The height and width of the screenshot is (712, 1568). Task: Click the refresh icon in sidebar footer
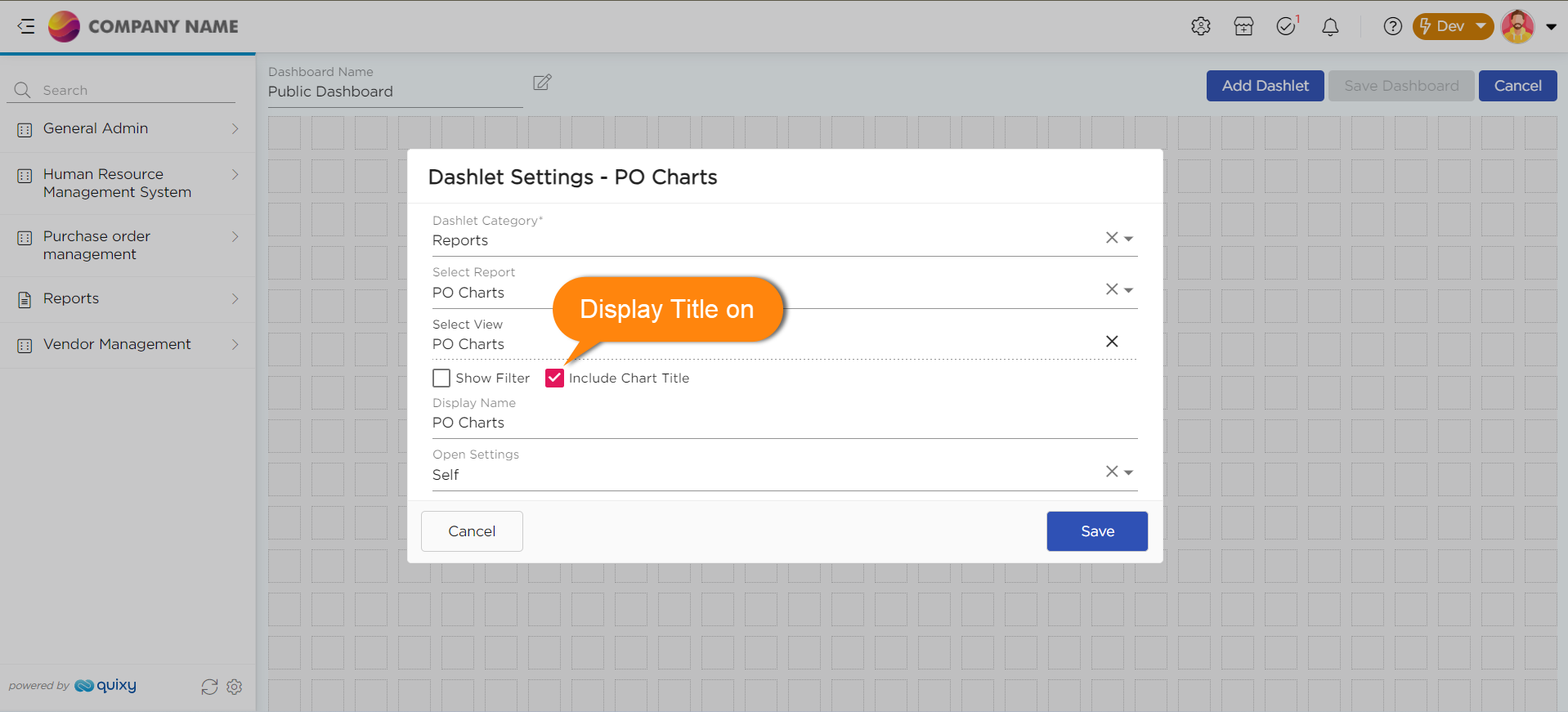(x=209, y=687)
